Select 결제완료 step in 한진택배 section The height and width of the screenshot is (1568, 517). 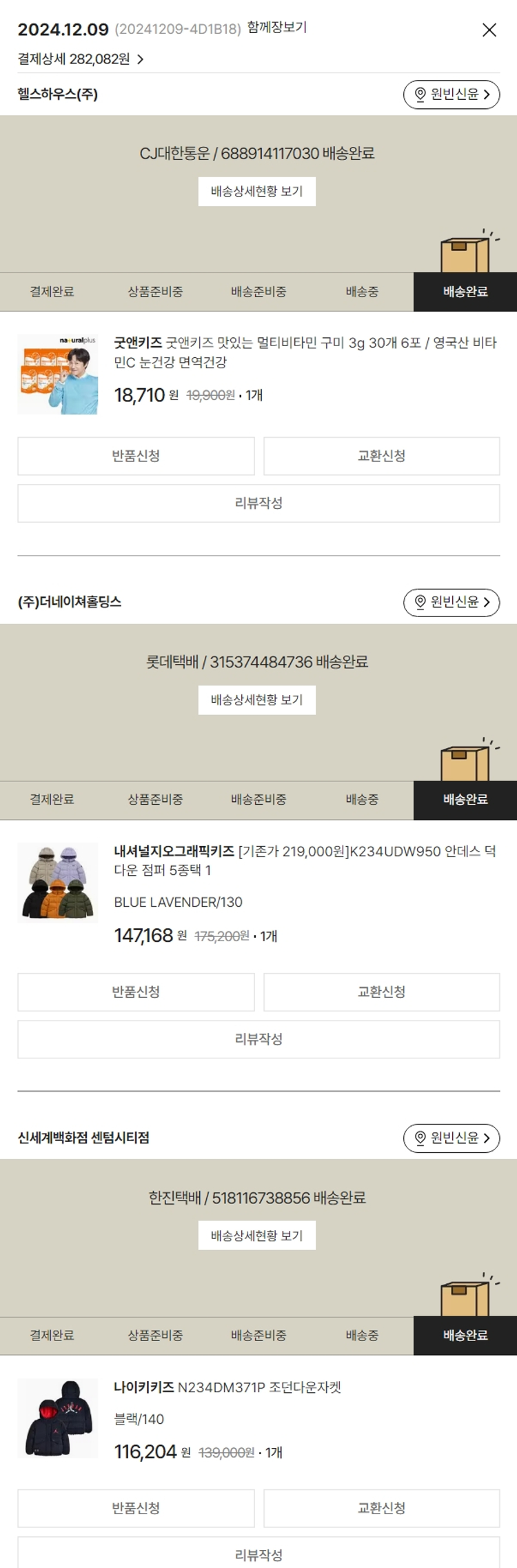52,1336
